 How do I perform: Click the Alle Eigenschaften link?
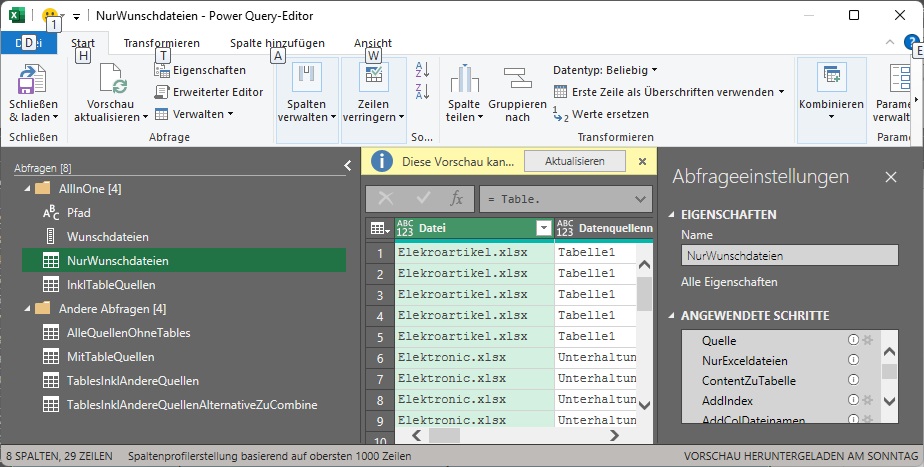click(x=729, y=282)
